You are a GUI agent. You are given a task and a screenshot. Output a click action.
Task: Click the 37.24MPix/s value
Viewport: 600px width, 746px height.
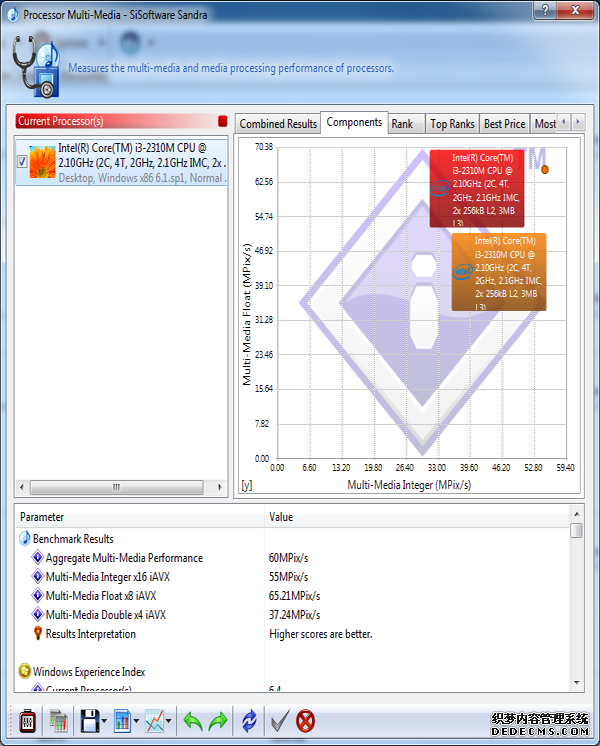(x=295, y=615)
